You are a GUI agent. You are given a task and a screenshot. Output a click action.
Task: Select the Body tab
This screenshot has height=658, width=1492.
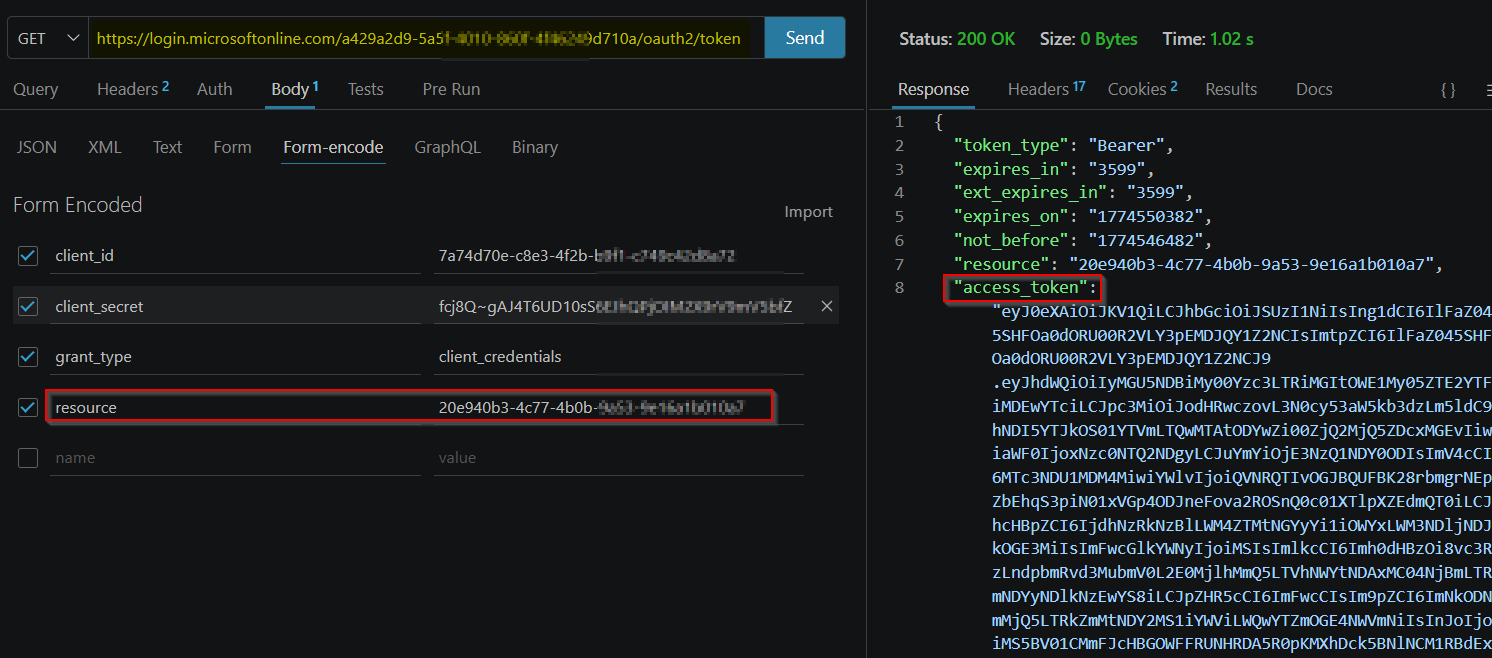point(295,89)
